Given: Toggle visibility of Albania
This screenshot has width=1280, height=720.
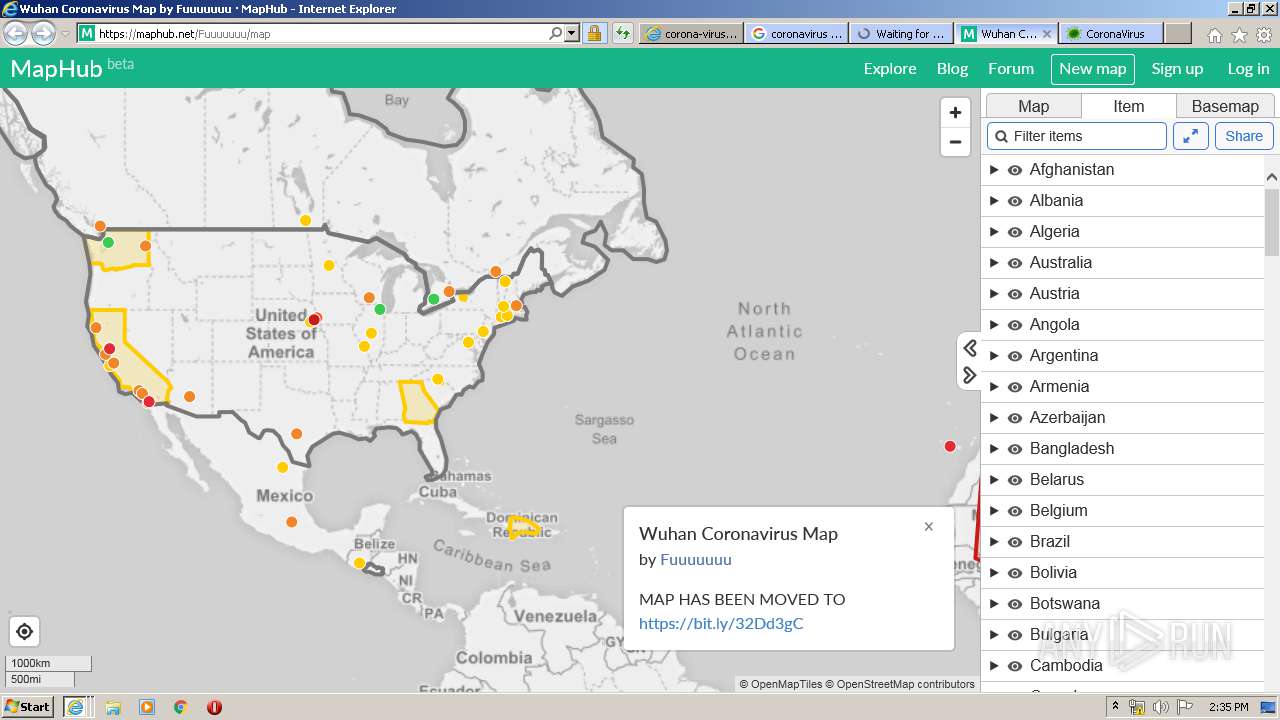Looking at the screenshot, I should tap(1015, 201).
